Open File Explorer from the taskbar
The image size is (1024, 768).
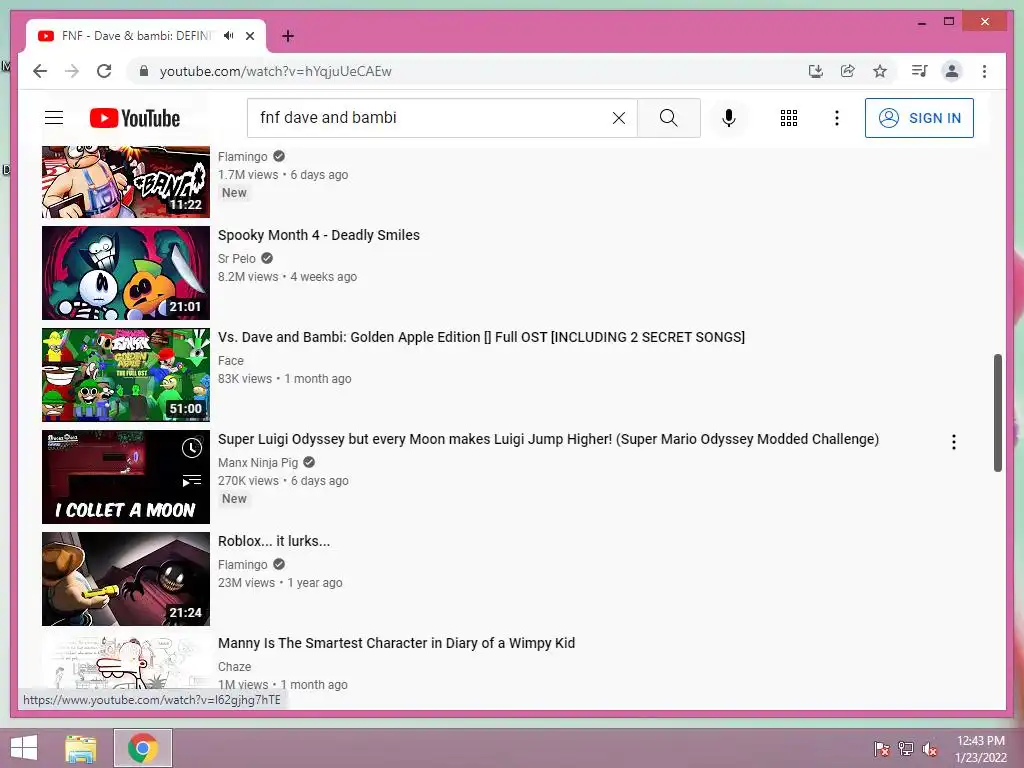(x=81, y=748)
